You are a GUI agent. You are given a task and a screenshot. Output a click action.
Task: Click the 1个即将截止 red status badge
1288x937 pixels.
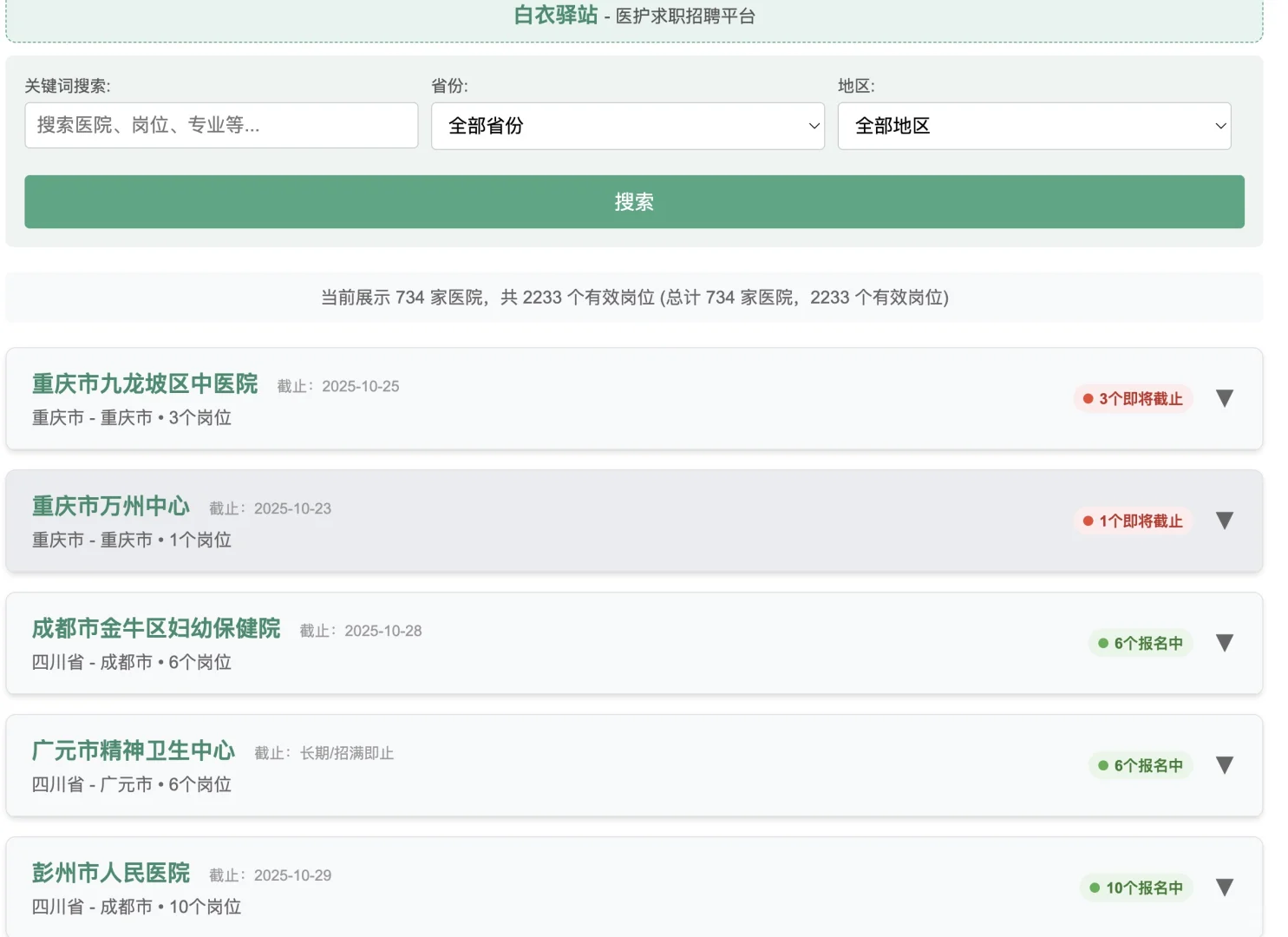1134,521
